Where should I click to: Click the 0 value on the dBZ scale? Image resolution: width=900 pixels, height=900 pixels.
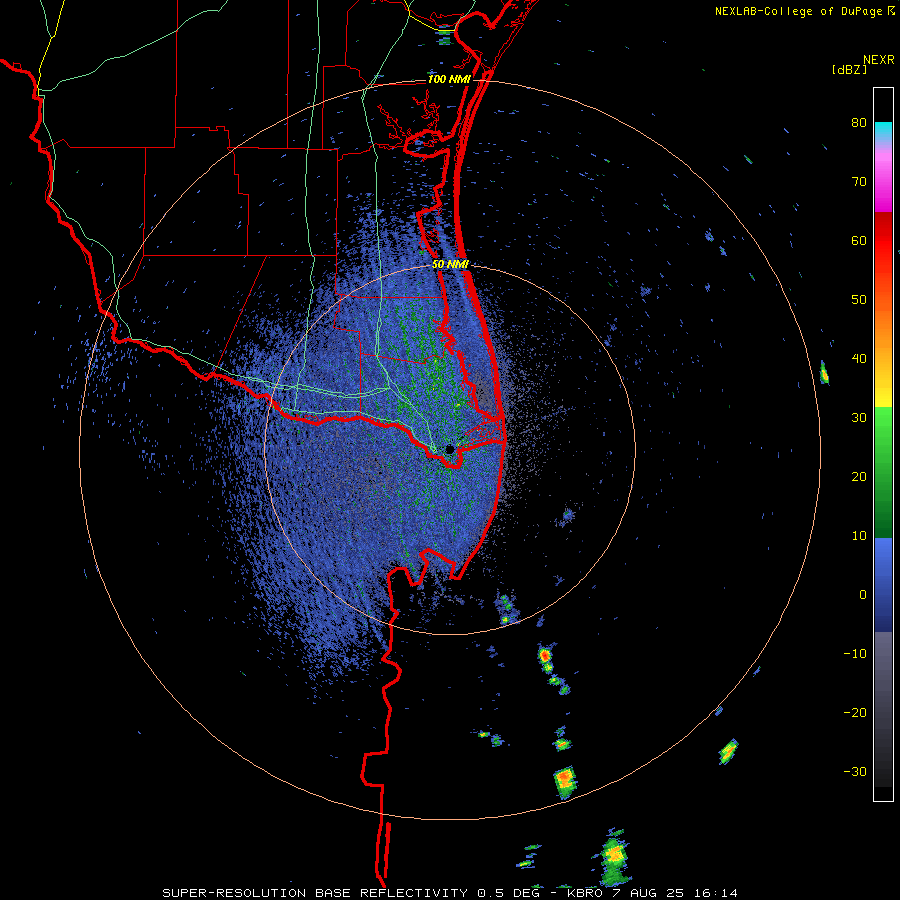tap(863, 595)
